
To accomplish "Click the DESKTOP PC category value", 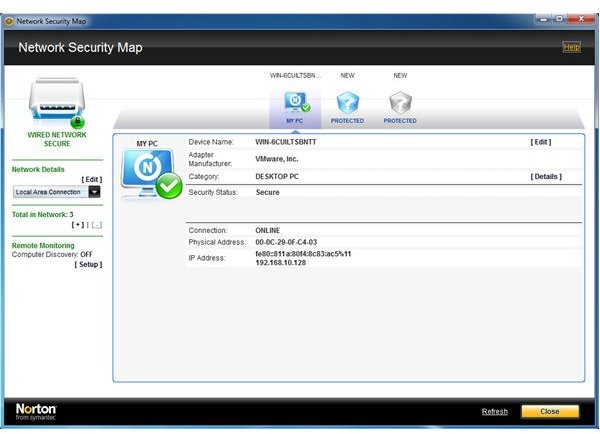I will 277,176.
